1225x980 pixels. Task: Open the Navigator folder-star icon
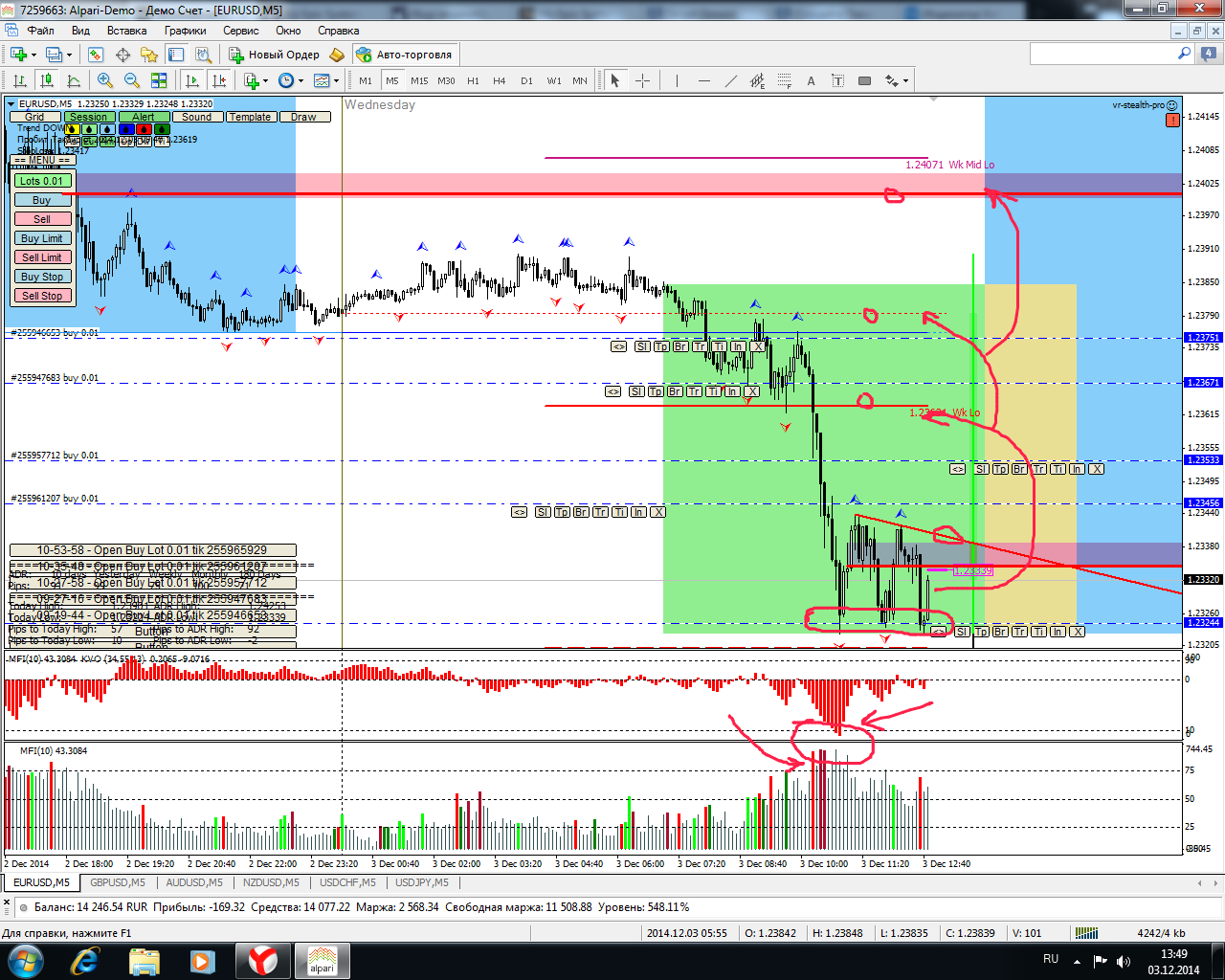148,55
